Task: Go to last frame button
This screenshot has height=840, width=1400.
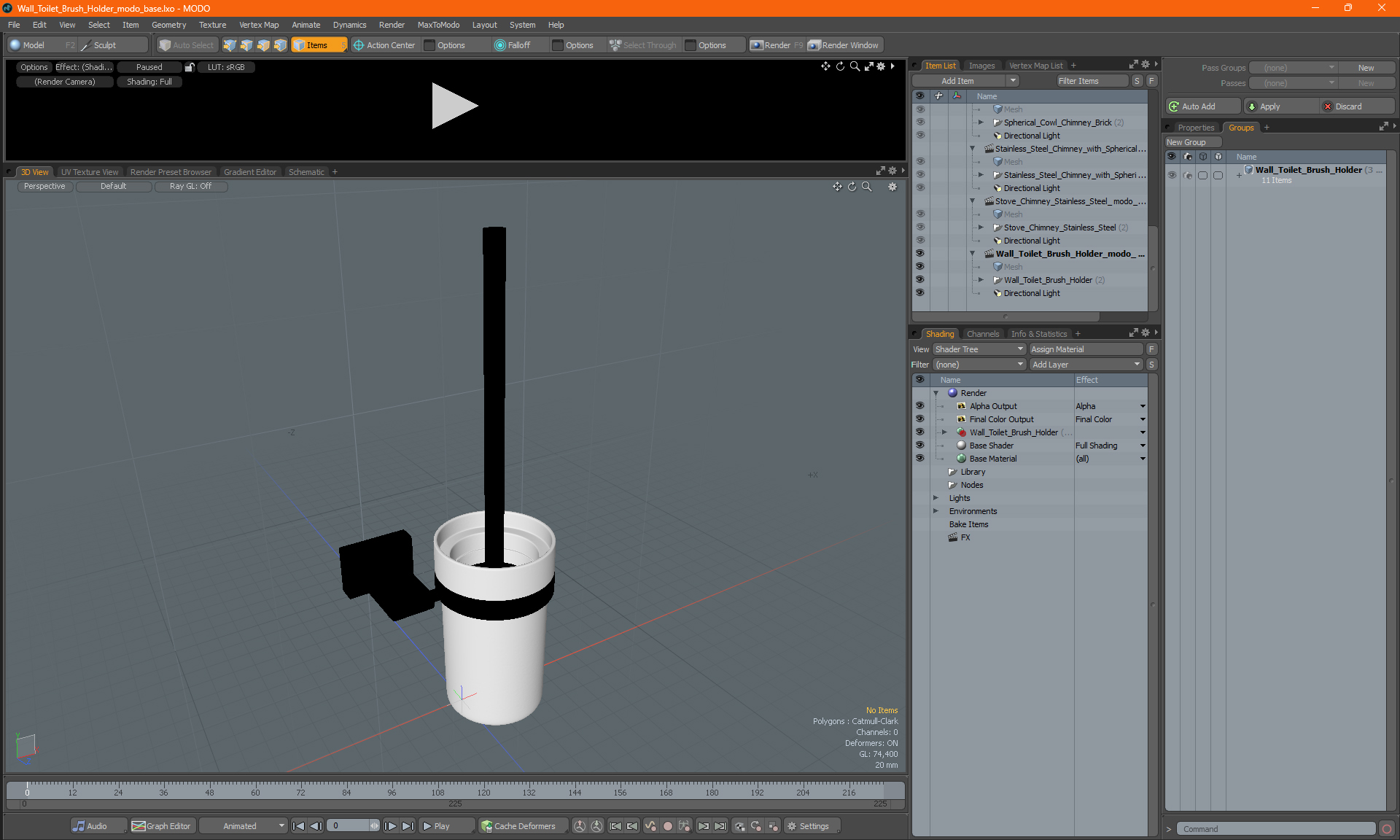Action: [x=408, y=826]
